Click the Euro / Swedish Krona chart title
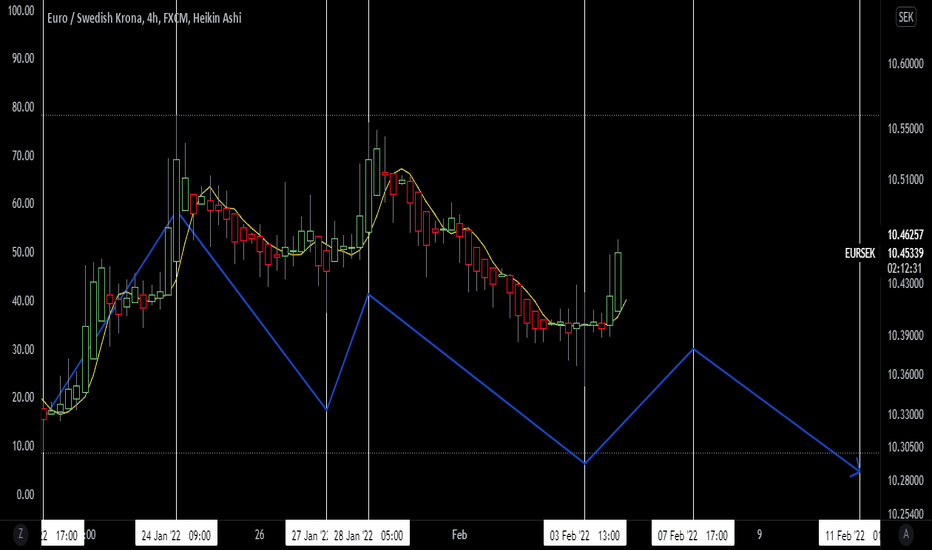 click(144, 18)
